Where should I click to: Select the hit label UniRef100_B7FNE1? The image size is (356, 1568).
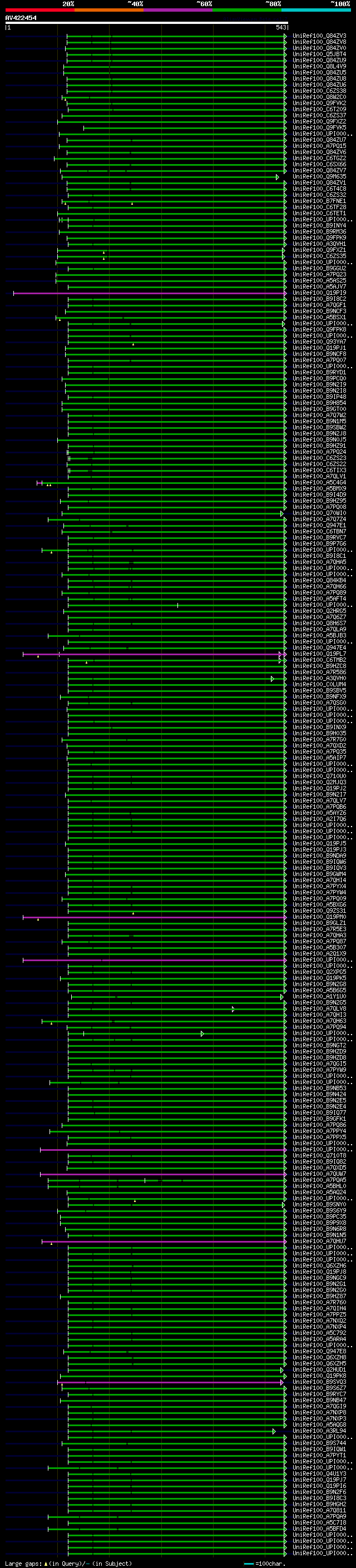pos(319,201)
